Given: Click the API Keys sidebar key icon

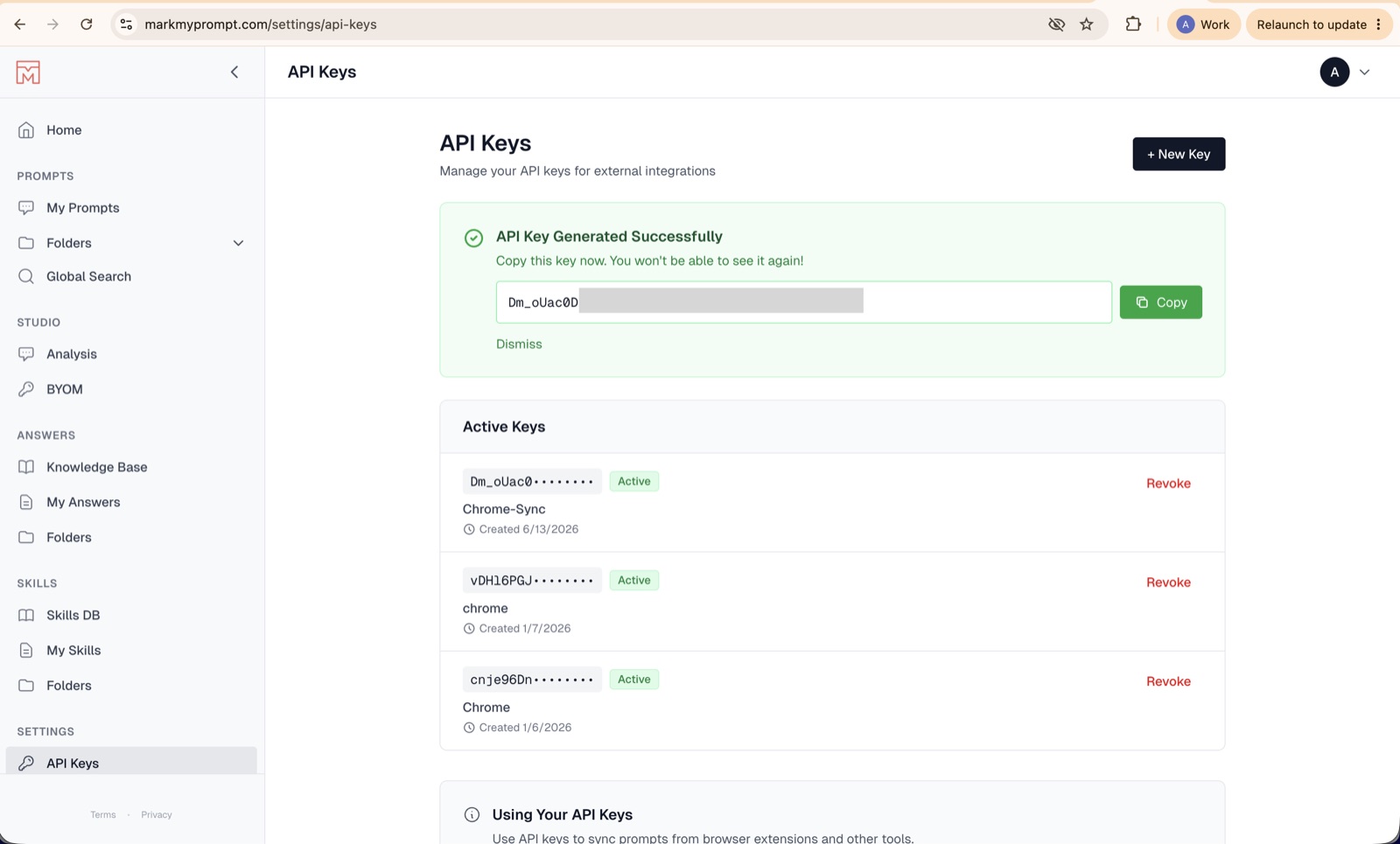Looking at the screenshot, I should point(26,763).
